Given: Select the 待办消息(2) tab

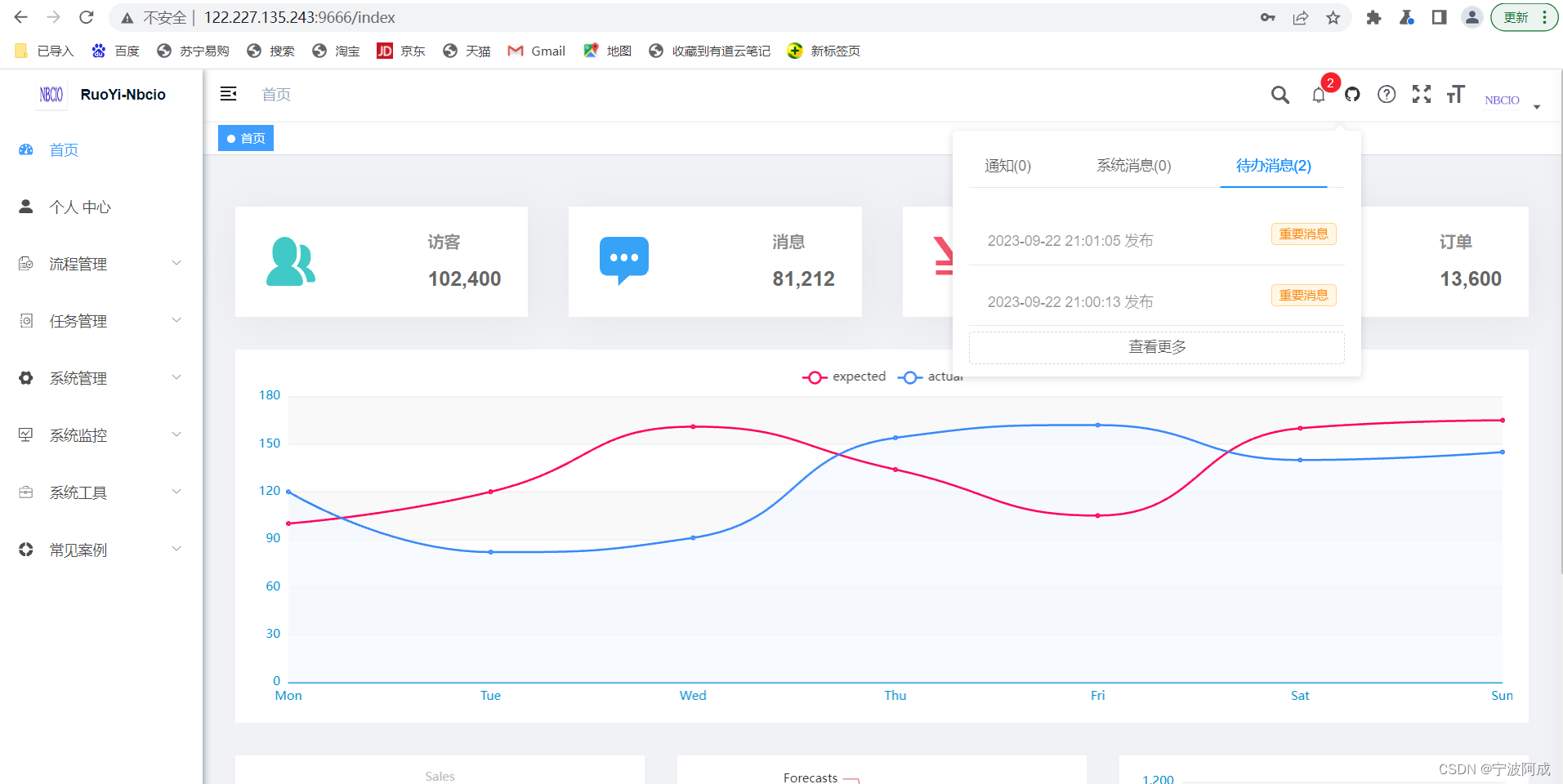Looking at the screenshot, I should click(1273, 166).
